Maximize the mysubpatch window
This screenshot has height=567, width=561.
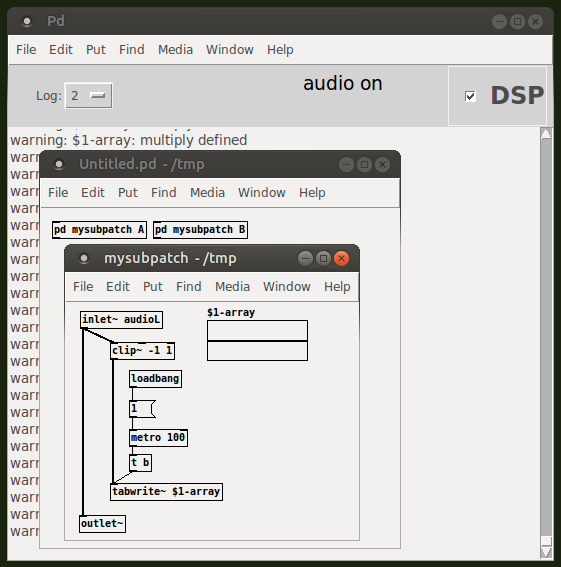323,259
